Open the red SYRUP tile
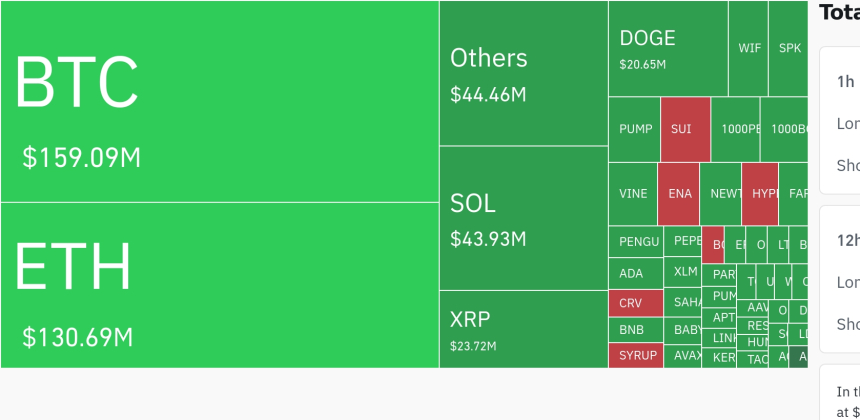The height and width of the screenshot is (420, 860). [635, 355]
